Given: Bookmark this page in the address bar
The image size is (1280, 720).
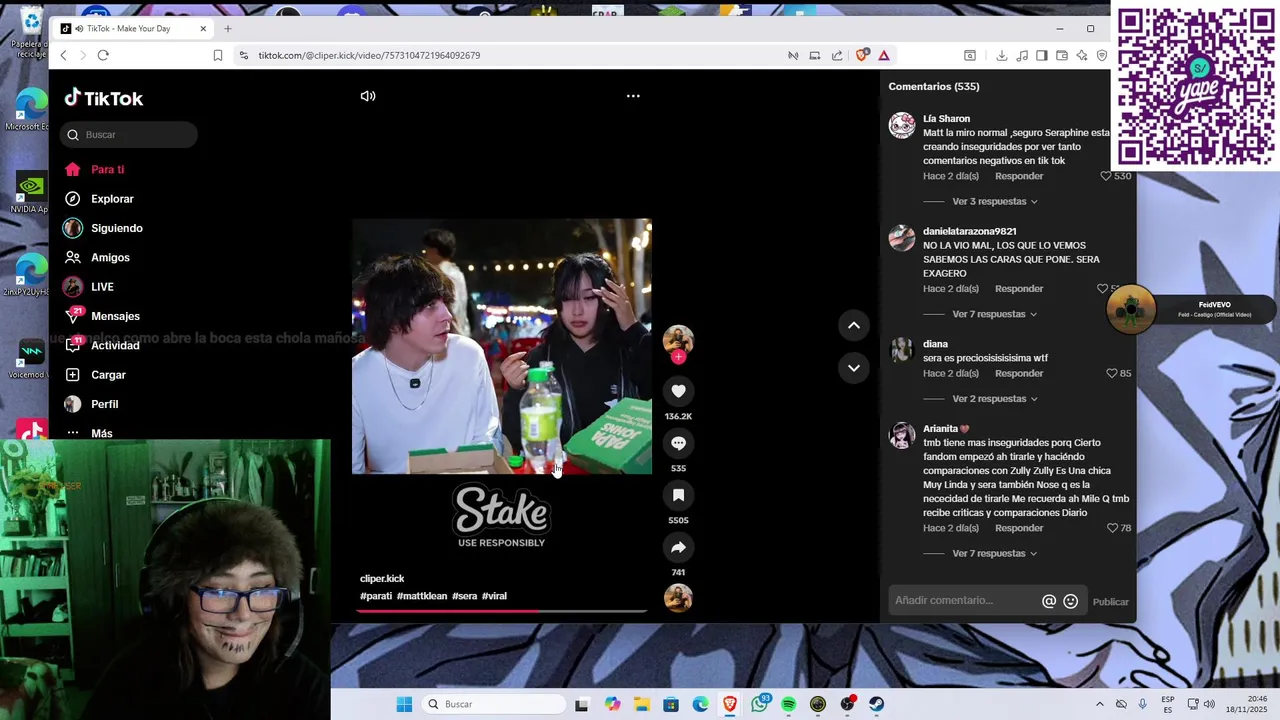Looking at the screenshot, I should click(218, 55).
